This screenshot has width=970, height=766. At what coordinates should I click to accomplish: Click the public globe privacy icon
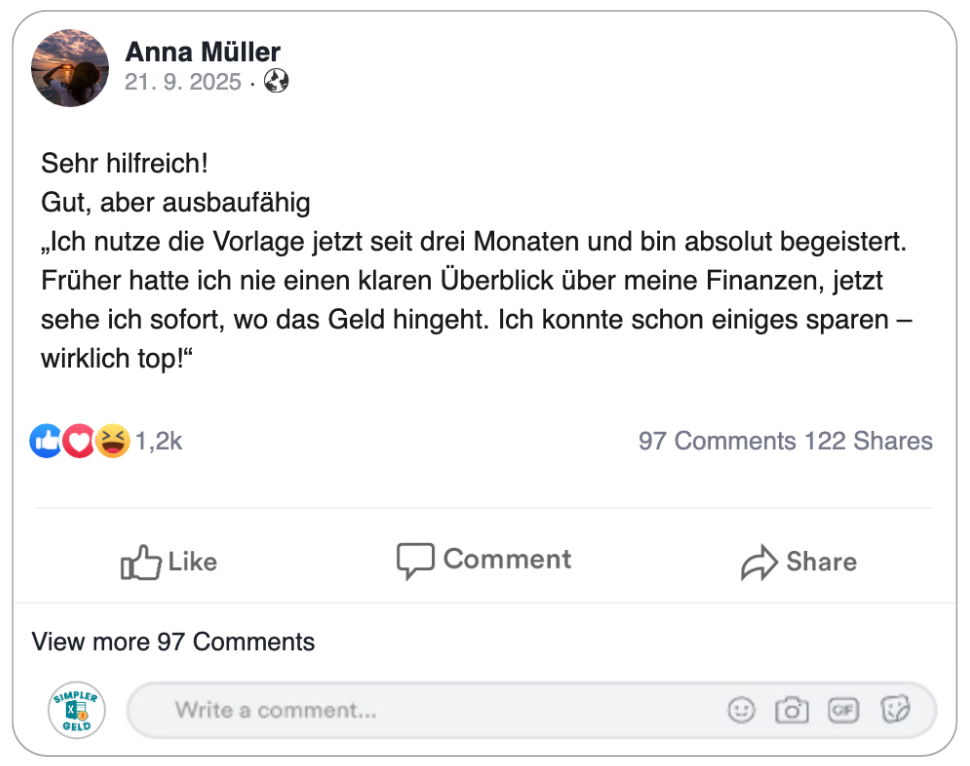click(277, 82)
